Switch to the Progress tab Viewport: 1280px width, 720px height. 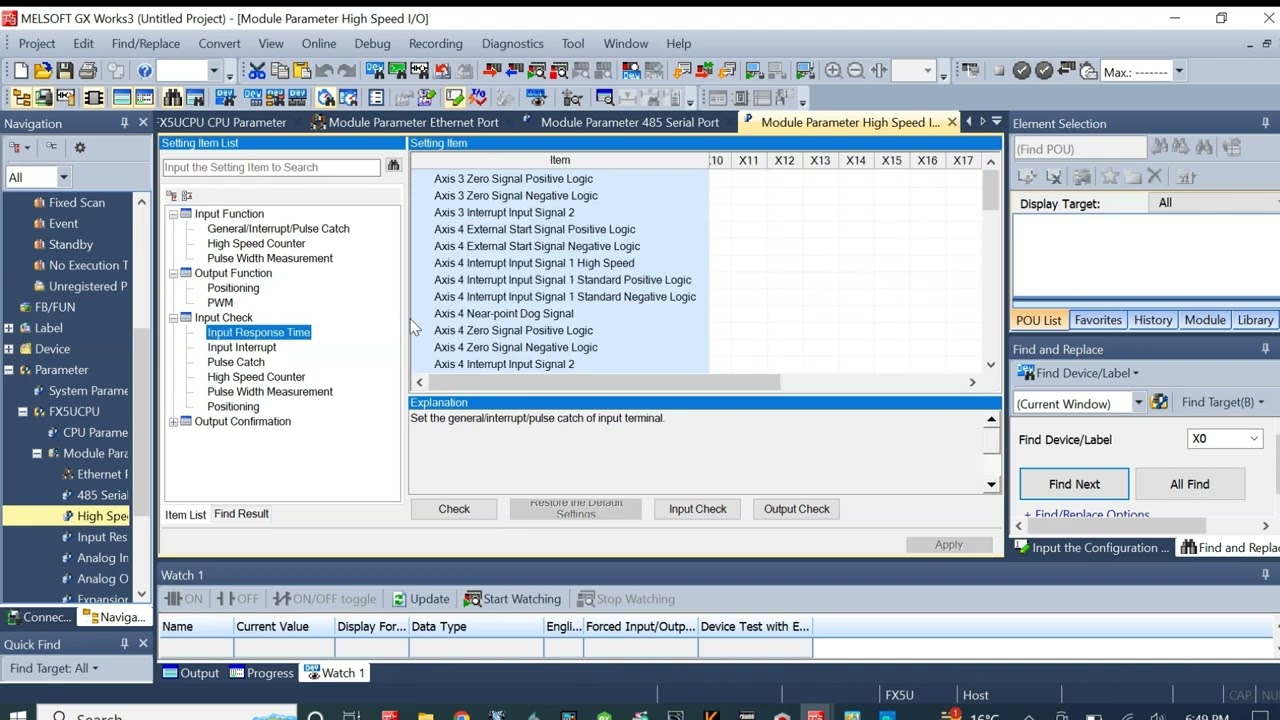(261, 673)
